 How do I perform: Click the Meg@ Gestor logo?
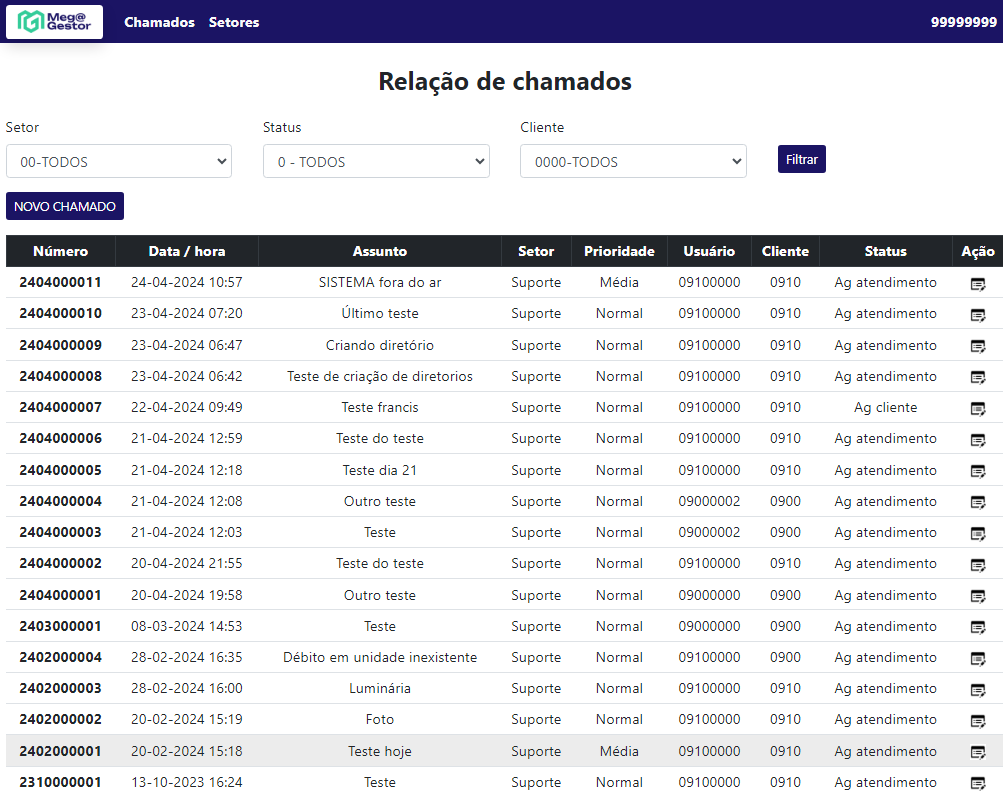[x=54, y=22]
